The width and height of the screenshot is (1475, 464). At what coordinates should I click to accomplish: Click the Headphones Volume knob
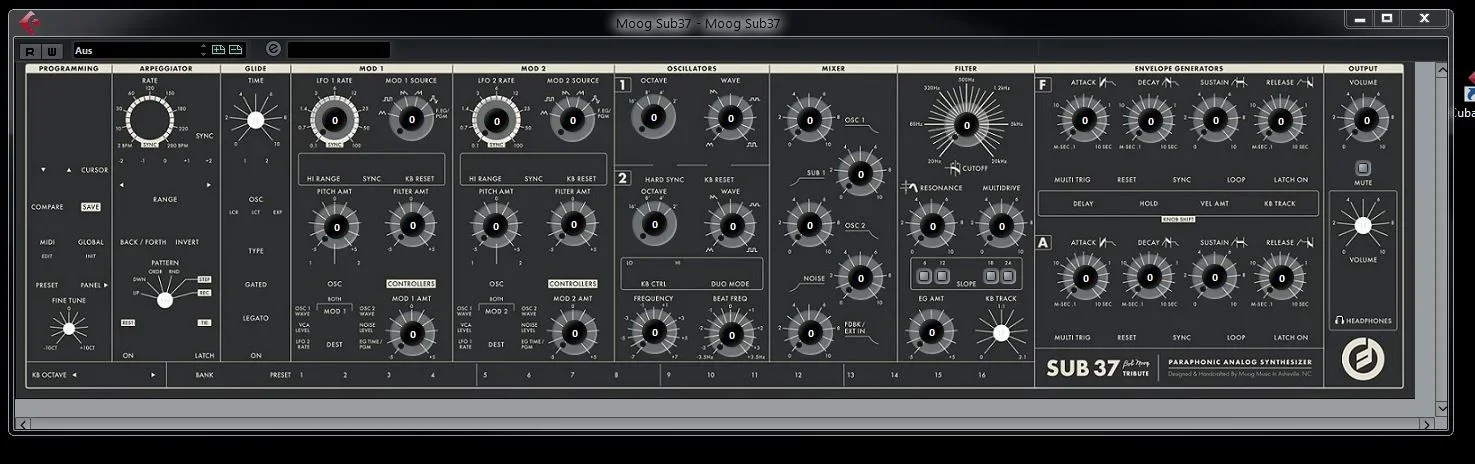(1362, 225)
